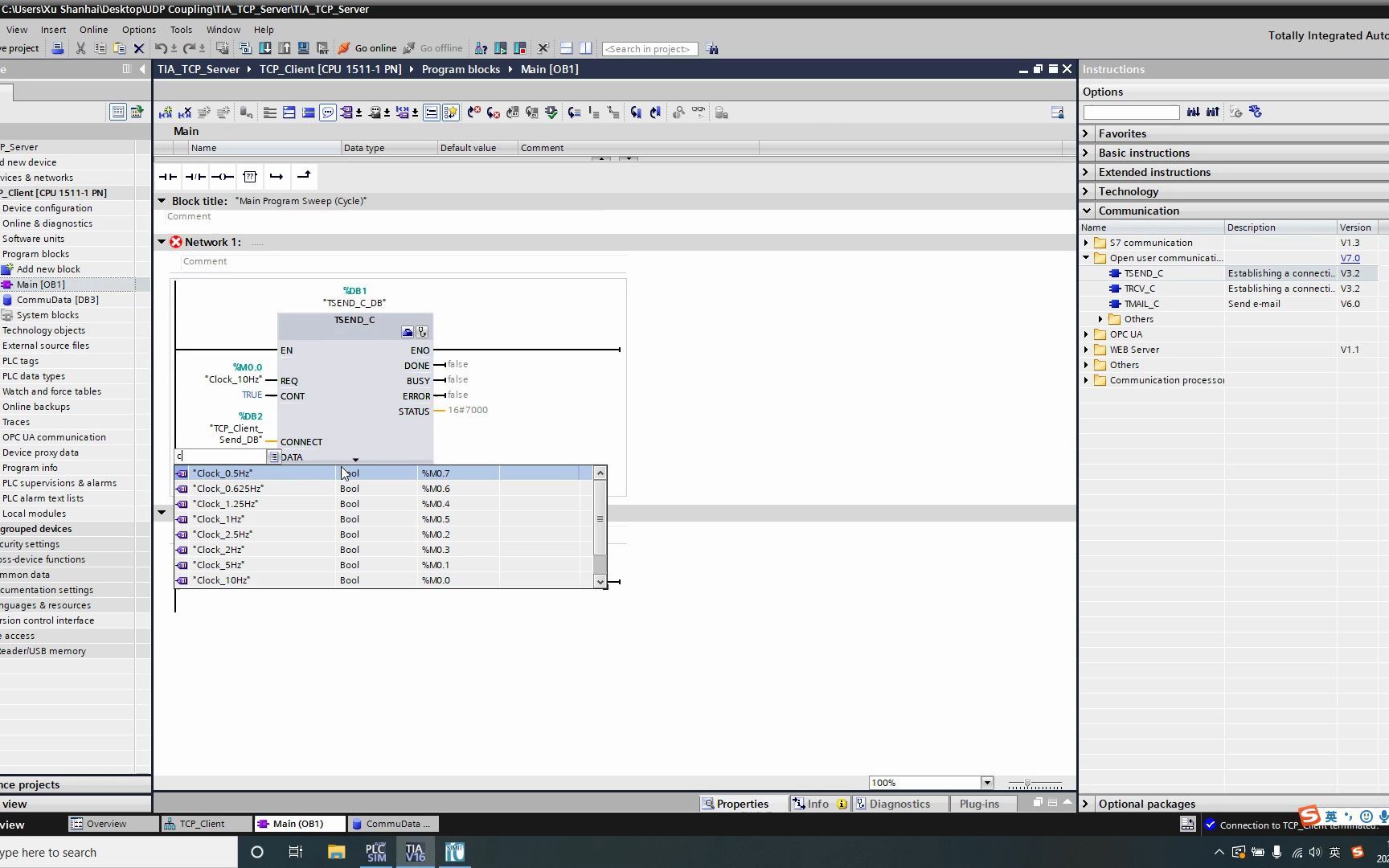Switch to CommuData editor tab
Viewport: 1389px width, 868px height.
pyautogui.click(x=391, y=824)
